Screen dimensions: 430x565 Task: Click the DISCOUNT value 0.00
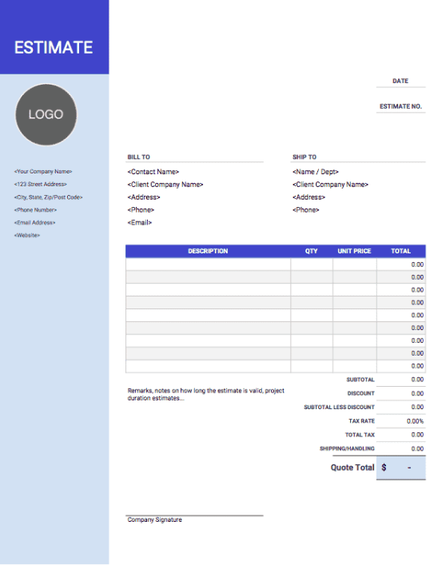point(417,393)
